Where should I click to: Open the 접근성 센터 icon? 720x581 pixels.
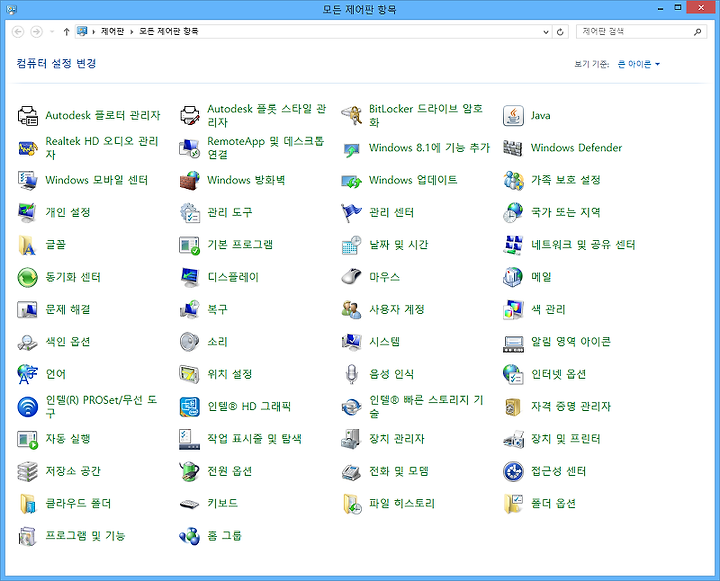click(513, 472)
